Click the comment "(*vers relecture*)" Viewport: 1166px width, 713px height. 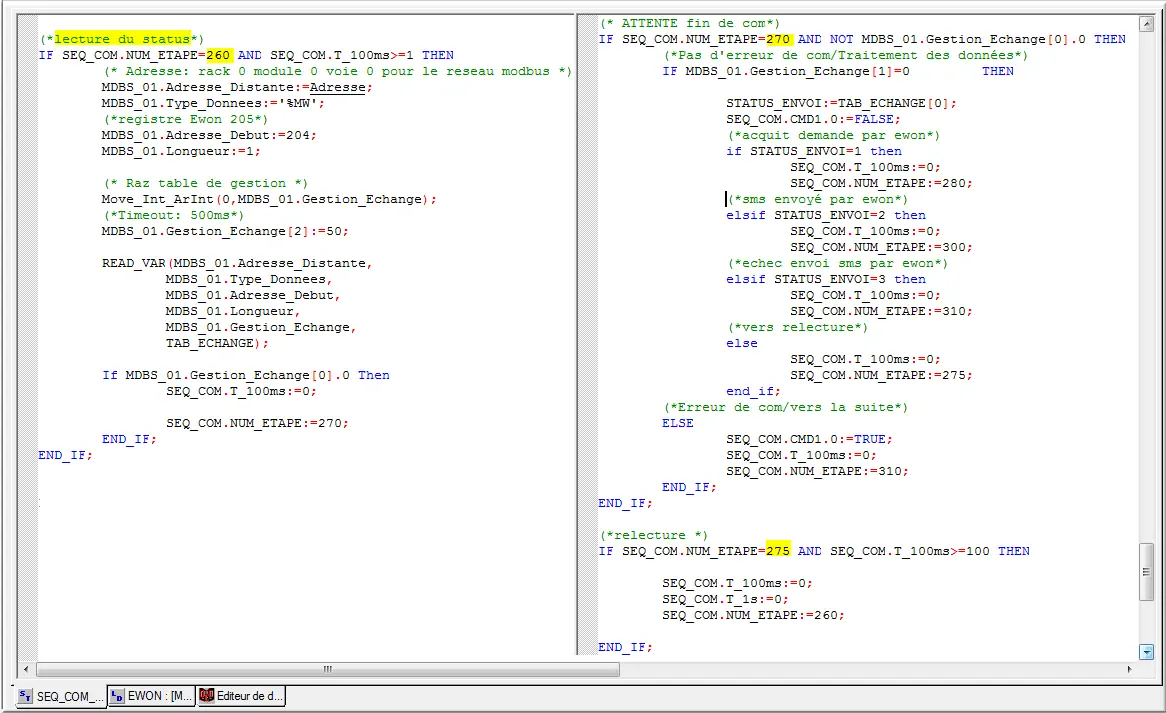click(x=798, y=327)
